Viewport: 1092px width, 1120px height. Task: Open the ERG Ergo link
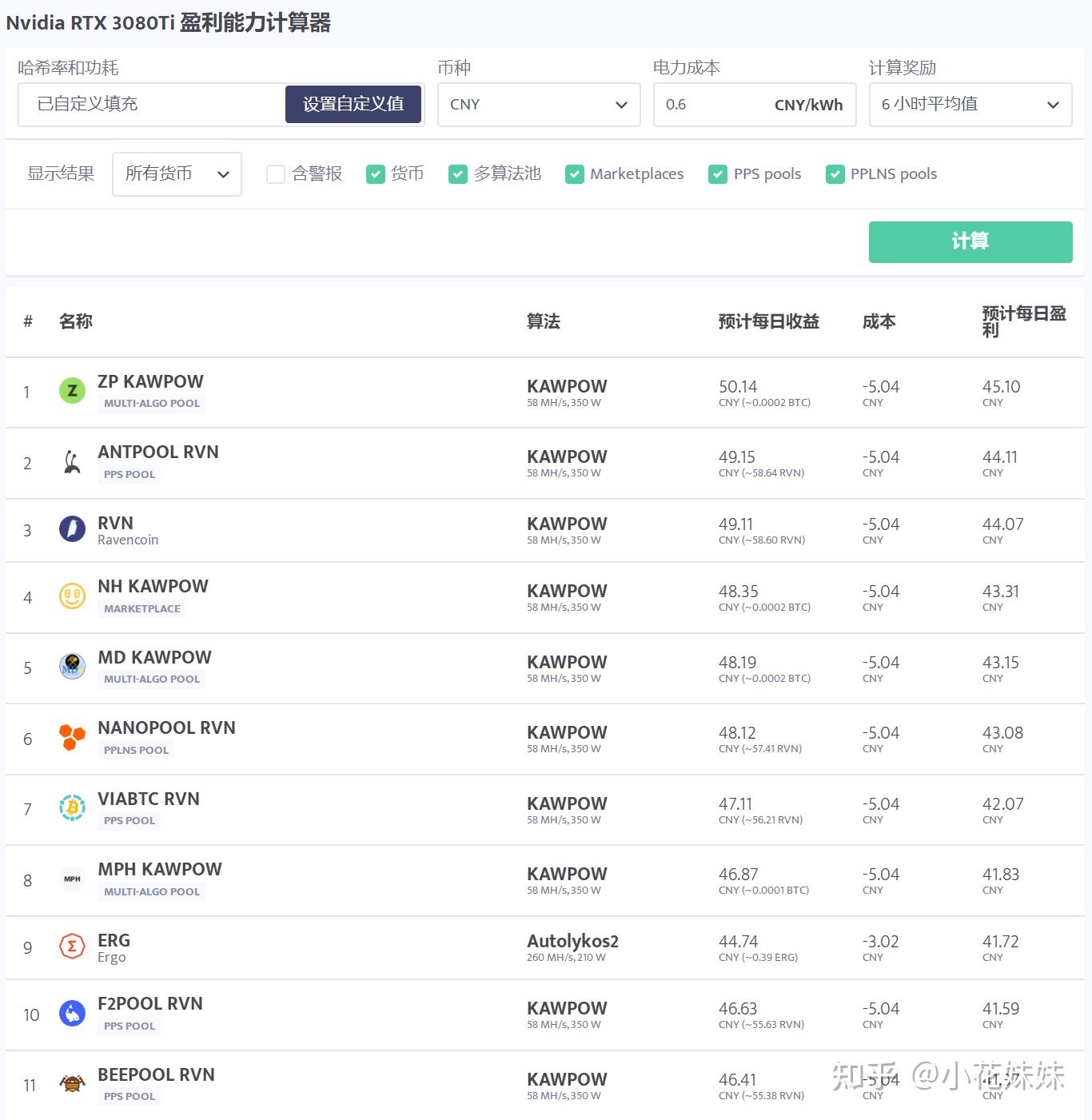tap(114, 940)
